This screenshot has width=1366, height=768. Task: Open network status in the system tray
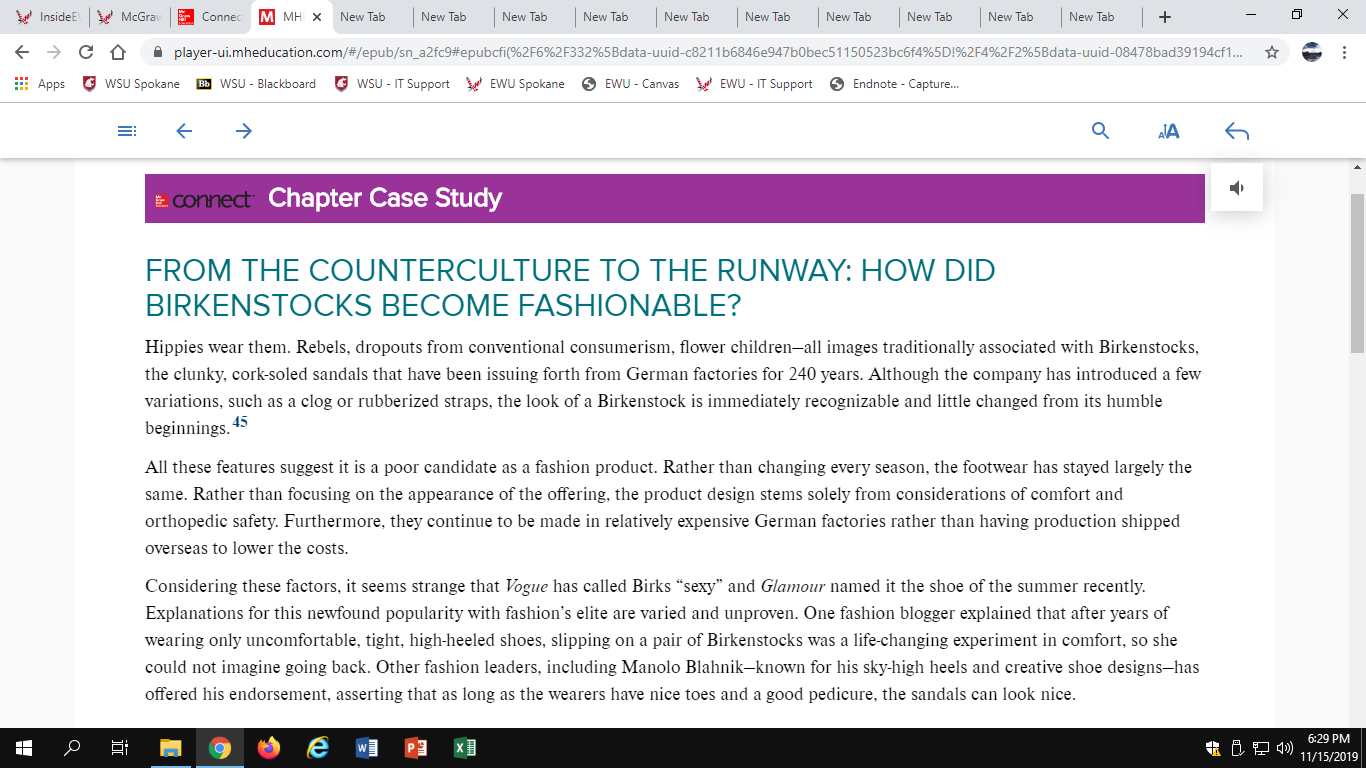[1260, 747]
